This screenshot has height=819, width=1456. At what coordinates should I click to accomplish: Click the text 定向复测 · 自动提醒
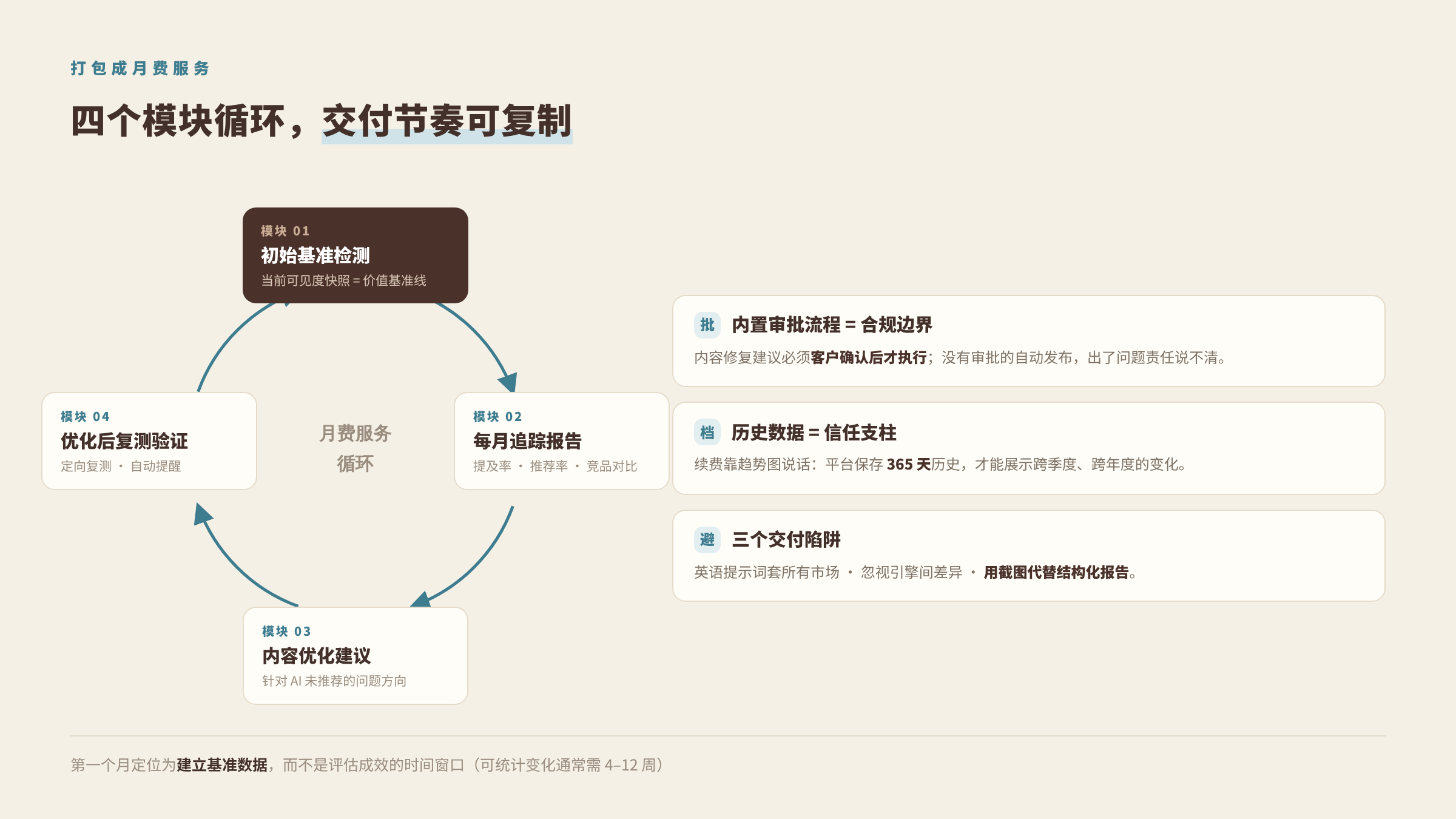121,466
